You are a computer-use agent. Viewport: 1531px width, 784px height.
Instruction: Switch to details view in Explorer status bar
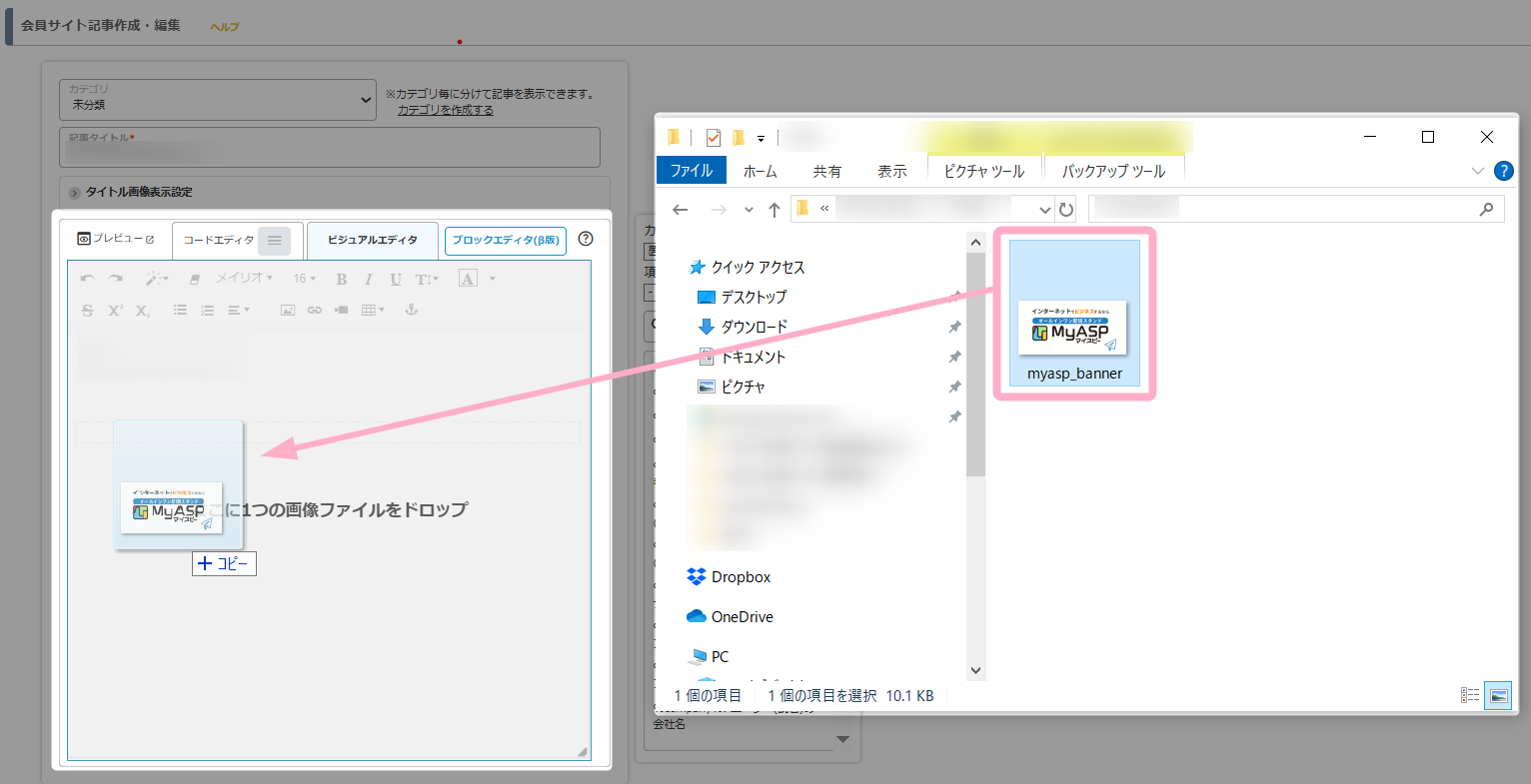click(1470, 695)
